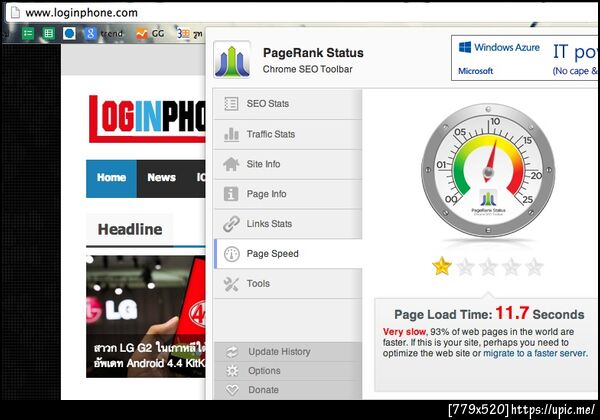
Task: Open the Tools menu item
Action: pyautogui.click(x=287, y=283)
